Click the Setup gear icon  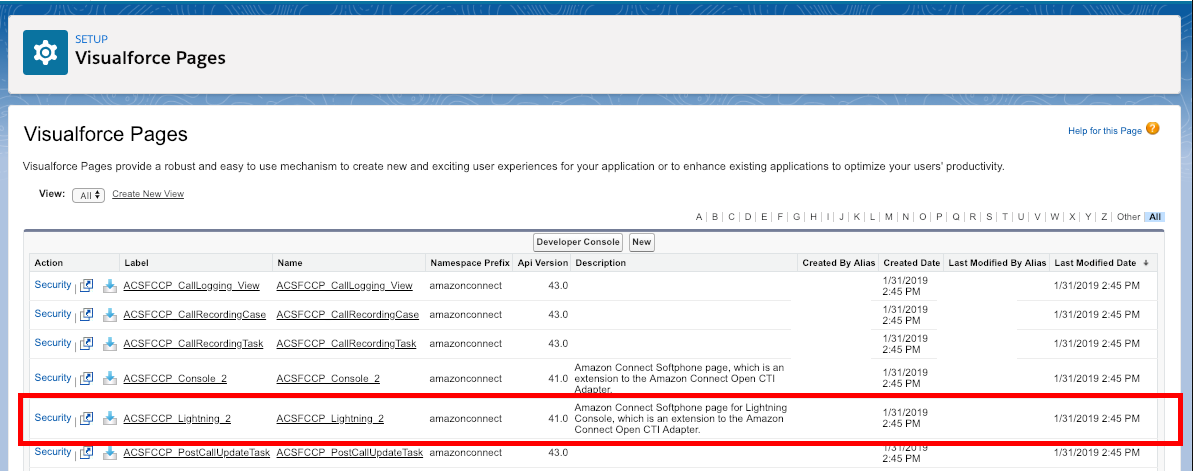(x=46, y=53)
